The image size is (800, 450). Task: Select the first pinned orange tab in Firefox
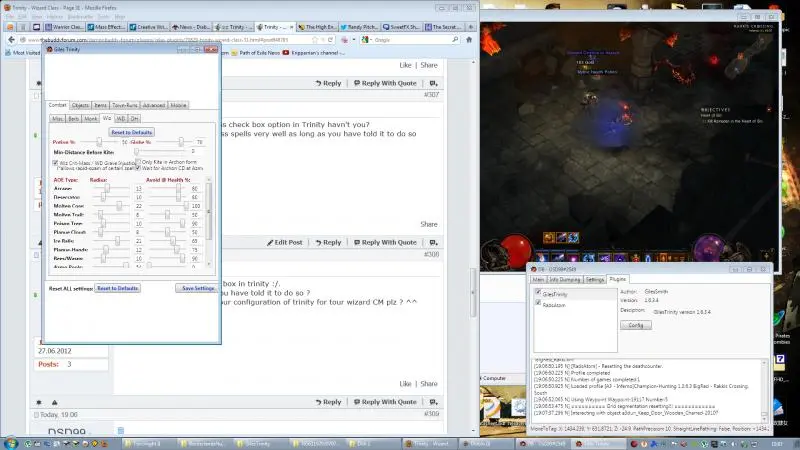[x=9, y=27]
